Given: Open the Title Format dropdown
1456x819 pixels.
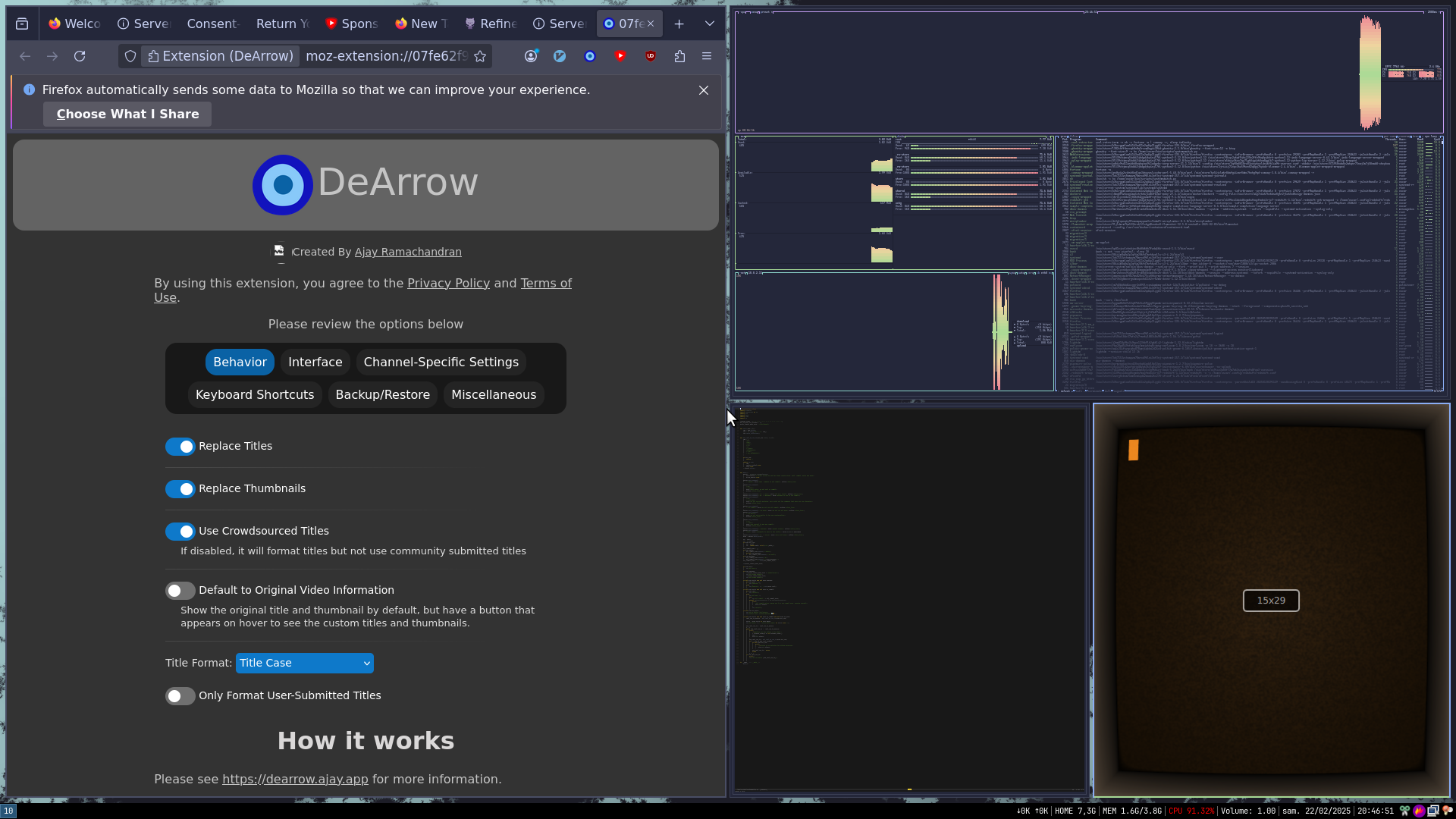Looking at the screenshot, I should click(x=305, y=663).
